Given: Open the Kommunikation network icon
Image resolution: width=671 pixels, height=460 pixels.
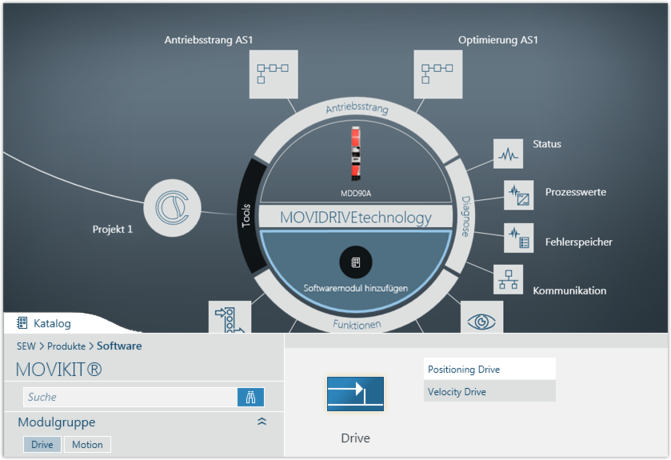Looking at the screenshot, I should [x=508, y=280].
